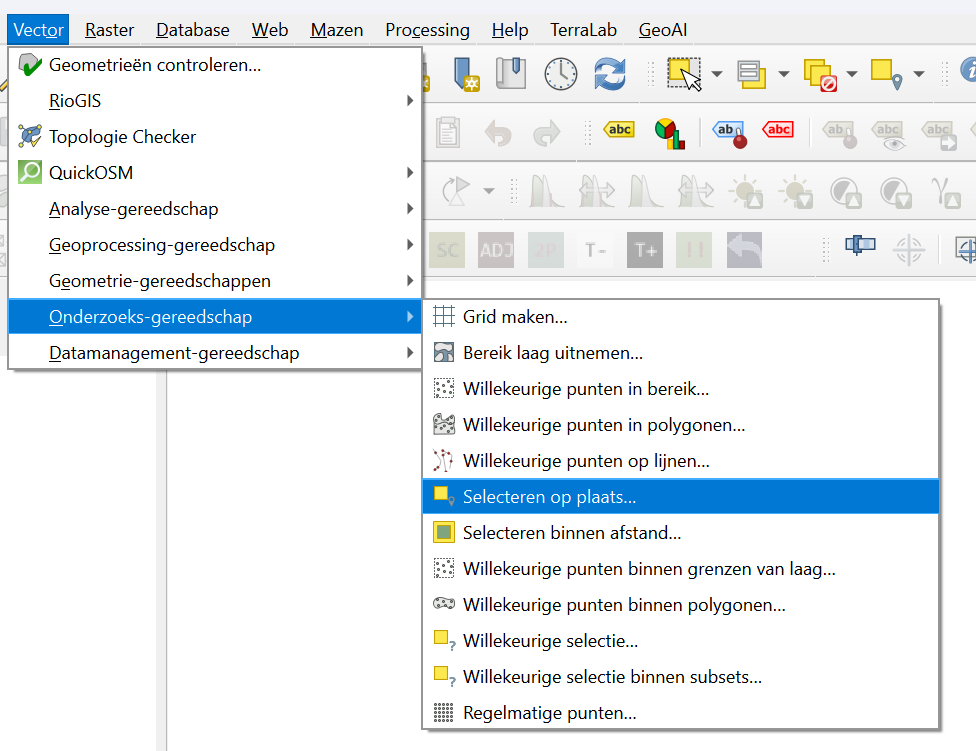976x751 pixels.
Task: Click the redo arrow icon
Action: (547, 133)
